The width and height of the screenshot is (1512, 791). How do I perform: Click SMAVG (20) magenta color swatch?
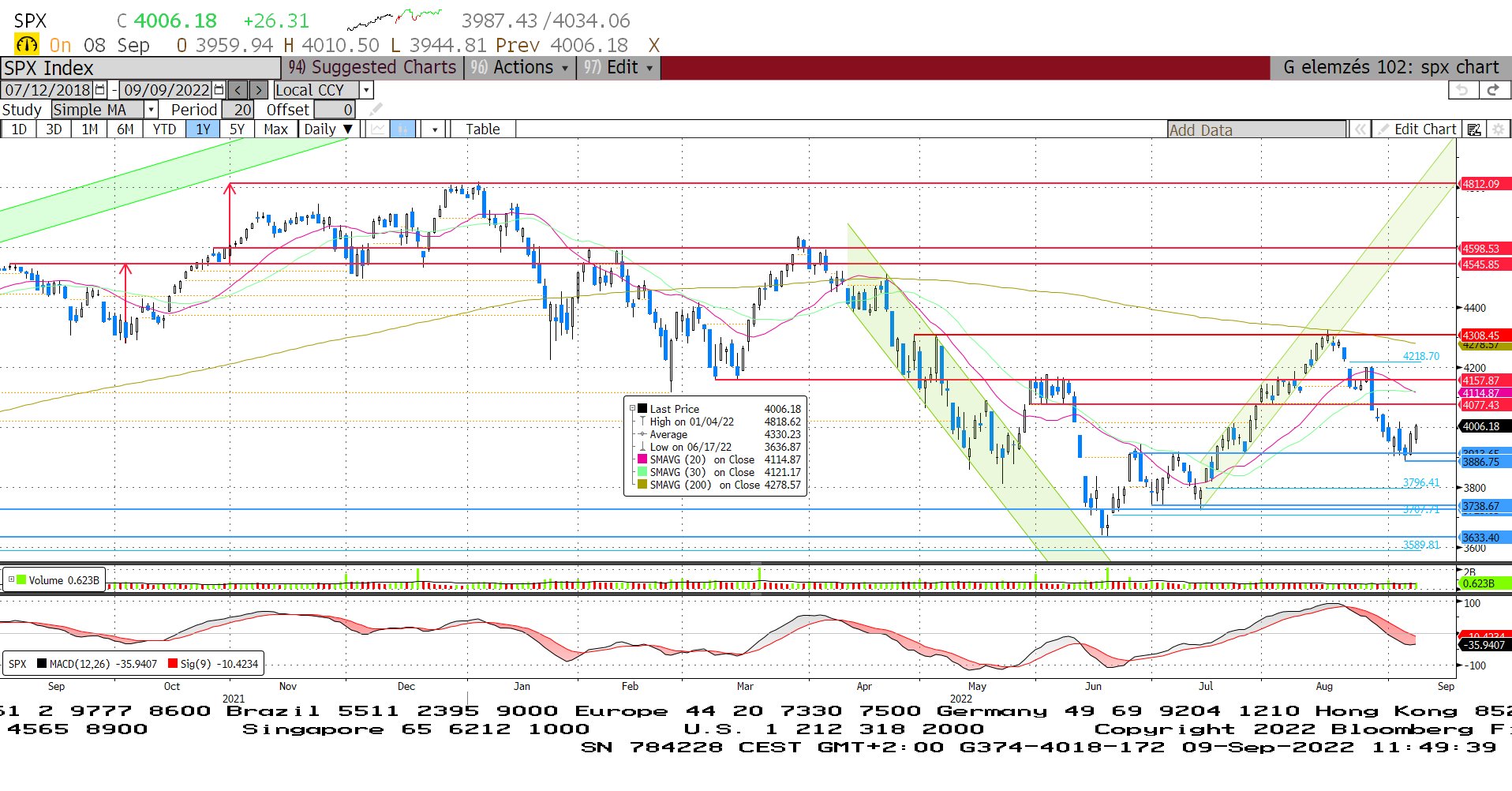(x=642, y=459)
